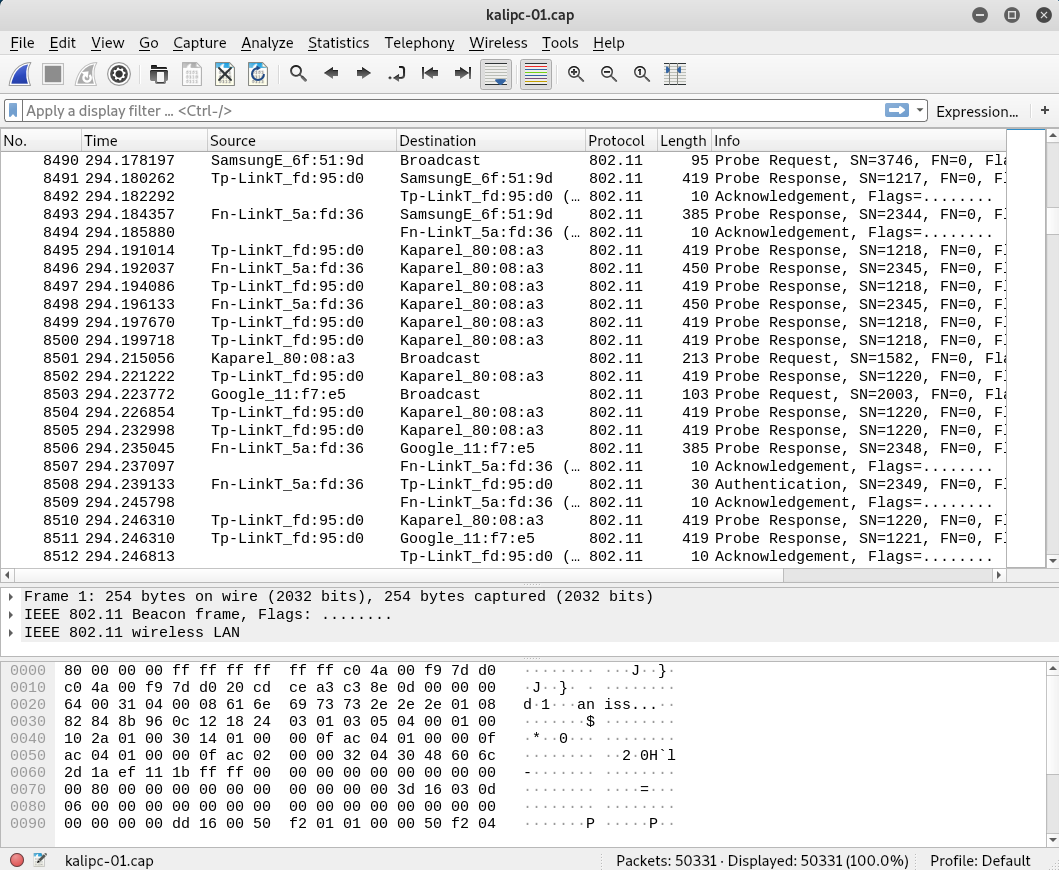This screenshot has height=870, width=1059.
Task: Open the Analyze menu
Action: tap(267, 43)
